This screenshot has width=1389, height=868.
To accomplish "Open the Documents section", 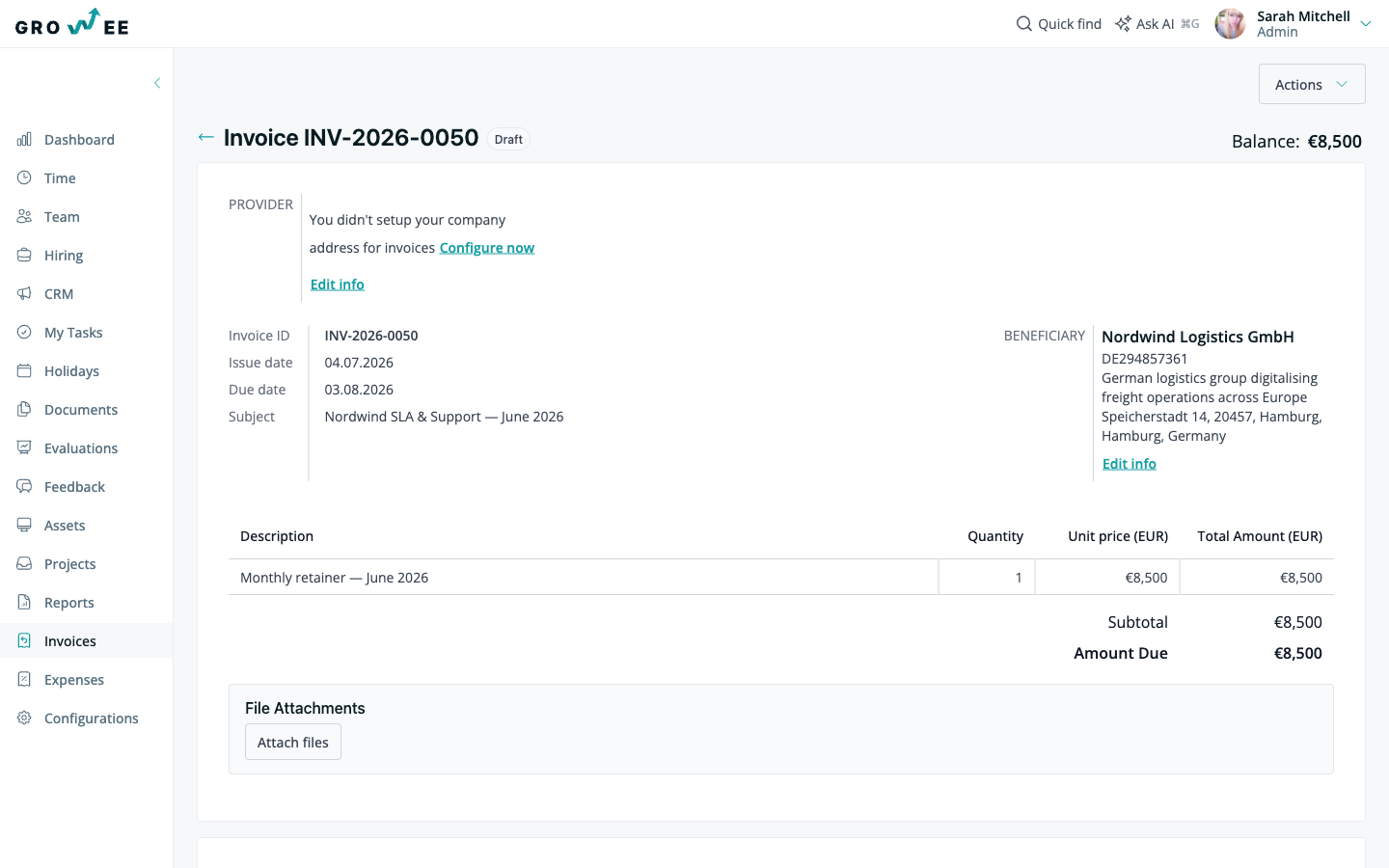I will pyautogui.click(x=87, y=410).
